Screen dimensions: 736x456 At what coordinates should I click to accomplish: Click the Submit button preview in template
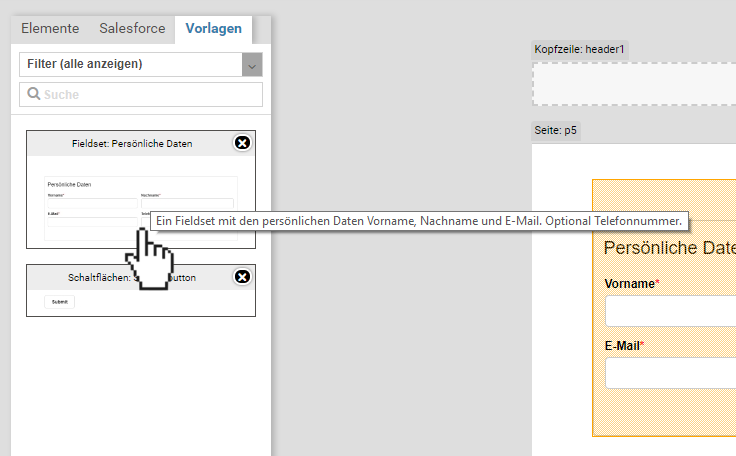(59, 301)
